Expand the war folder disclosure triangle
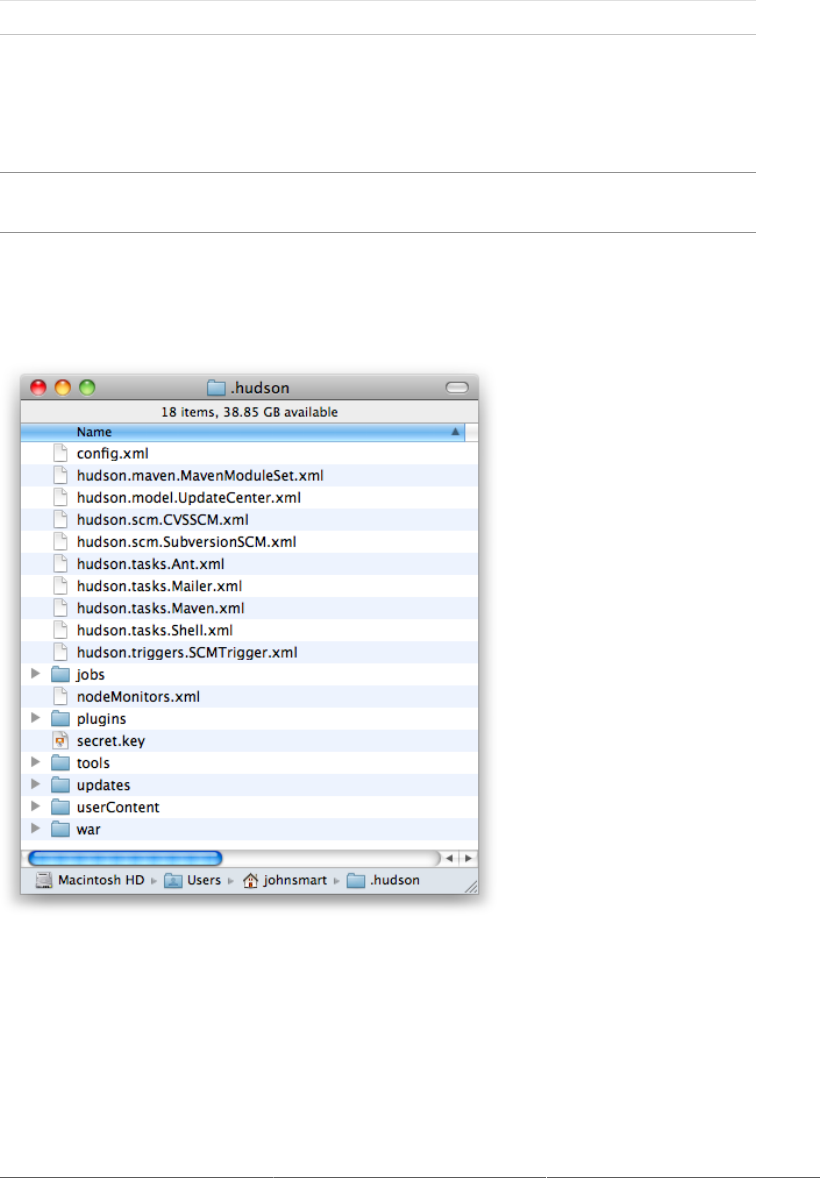820x1178 pixels. [x=35, y=829]
